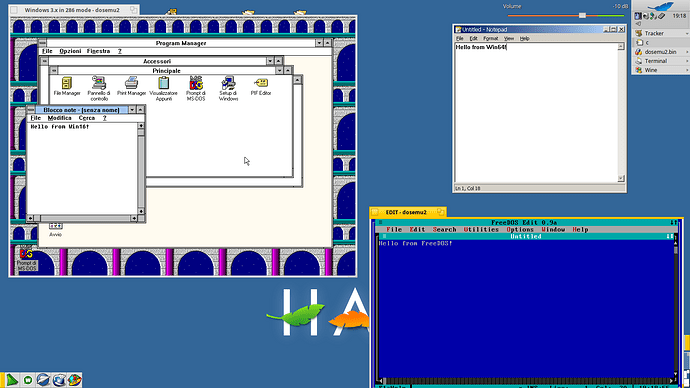Screen dimensions: 690x388
Task: Click 'Hello from FreeDOS!' text line
Action: [415, 243]
